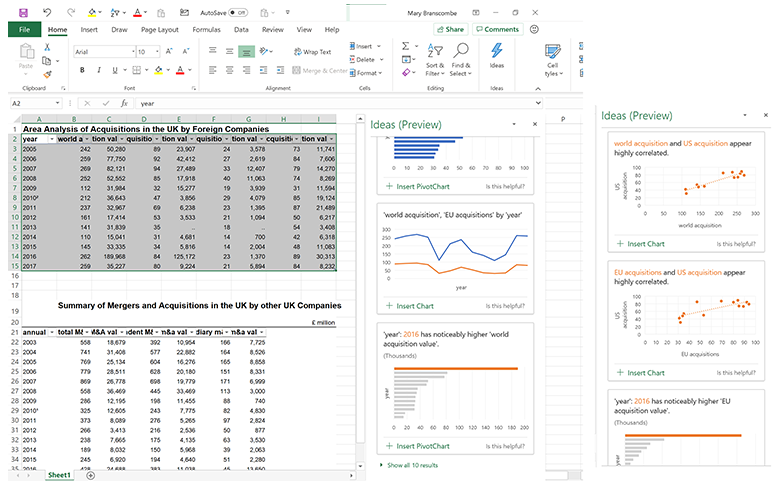
Task: Click the Save icon in title bar
Action: [x=23, y=12]
